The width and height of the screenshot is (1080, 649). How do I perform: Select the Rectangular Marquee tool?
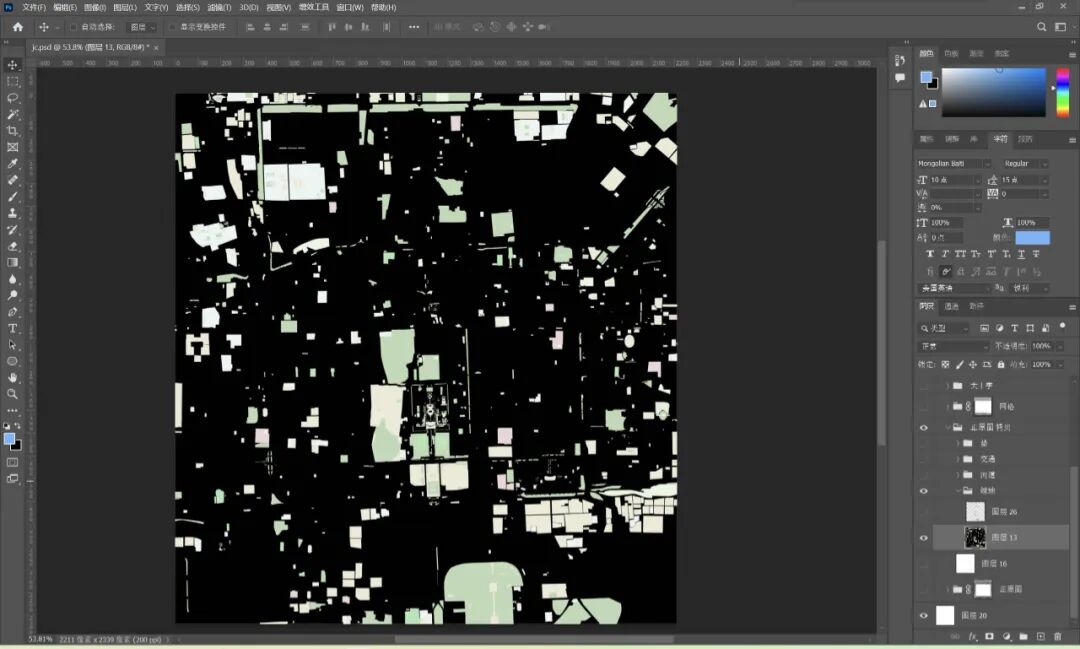12,81
